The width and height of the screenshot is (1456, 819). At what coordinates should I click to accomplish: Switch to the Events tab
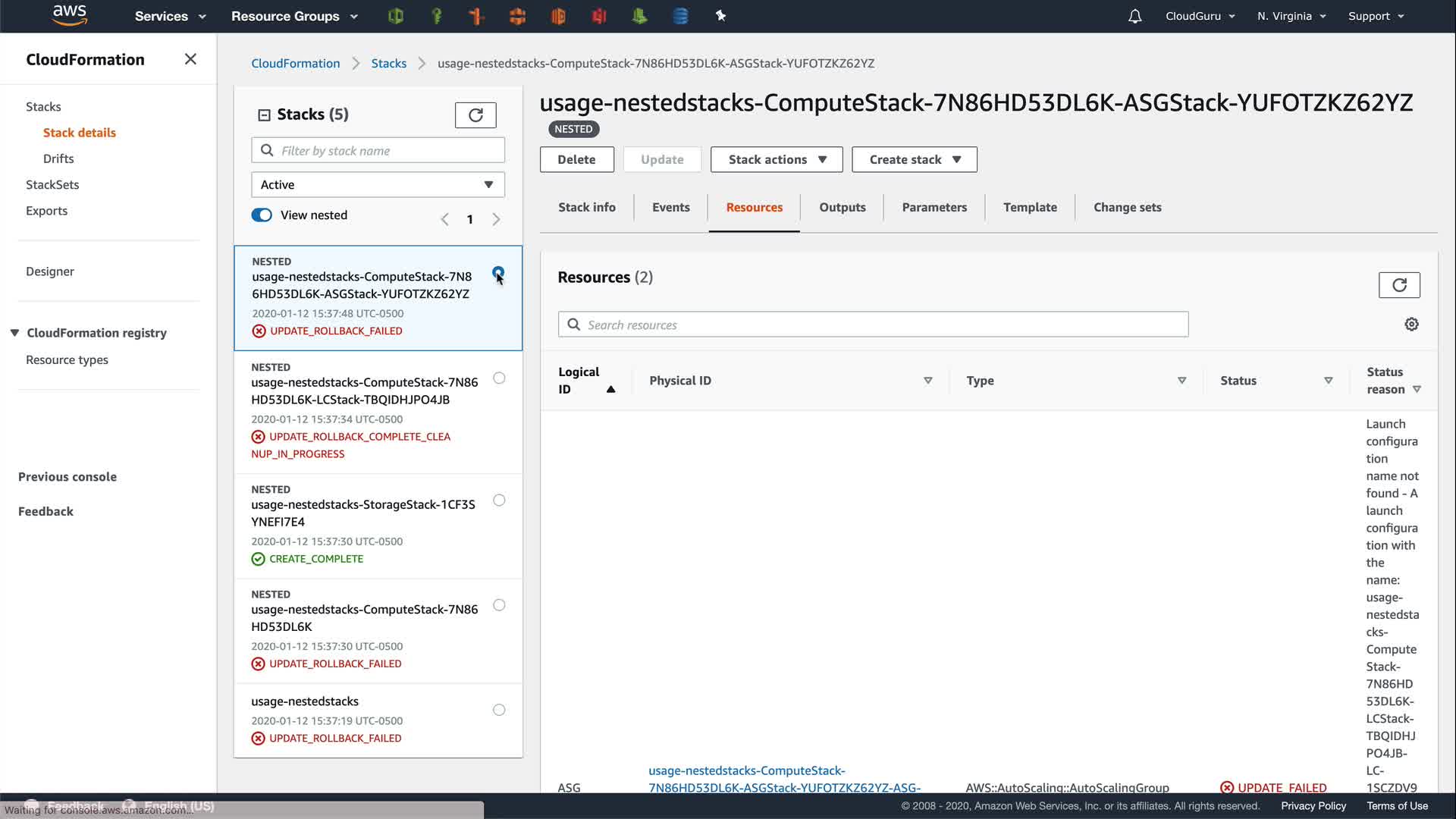tap(670, 207)
